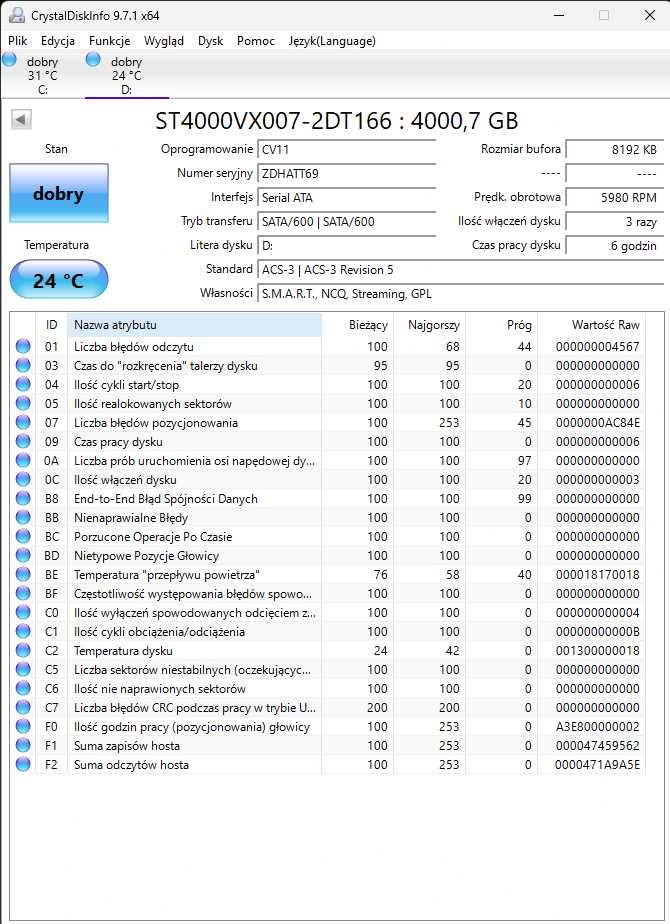Click status orb for 05 realokowanych sektorów
The image size is (670, 924).
(23, 404)
